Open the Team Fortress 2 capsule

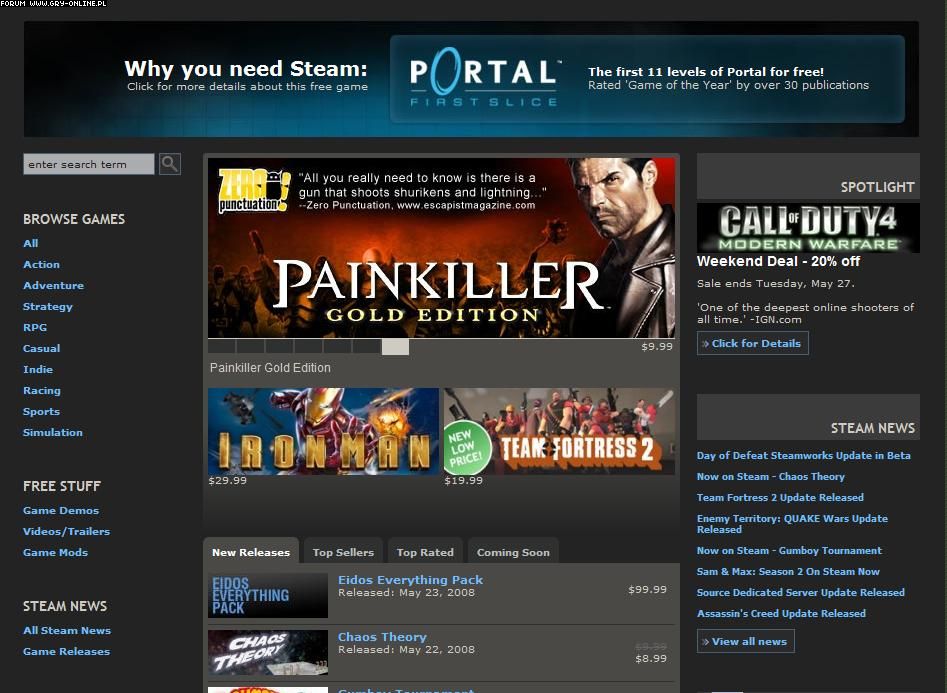pos(559,431)
